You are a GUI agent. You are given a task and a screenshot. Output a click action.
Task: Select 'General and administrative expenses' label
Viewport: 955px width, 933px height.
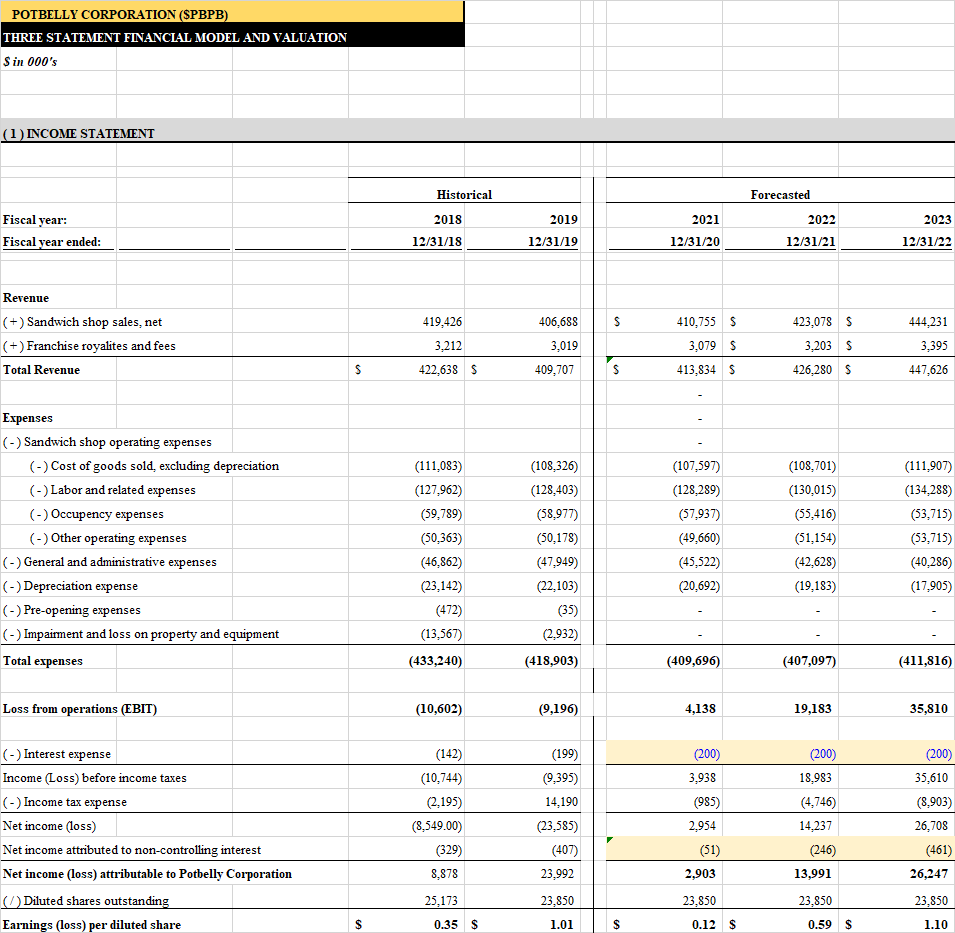click(x=110, y=562)
